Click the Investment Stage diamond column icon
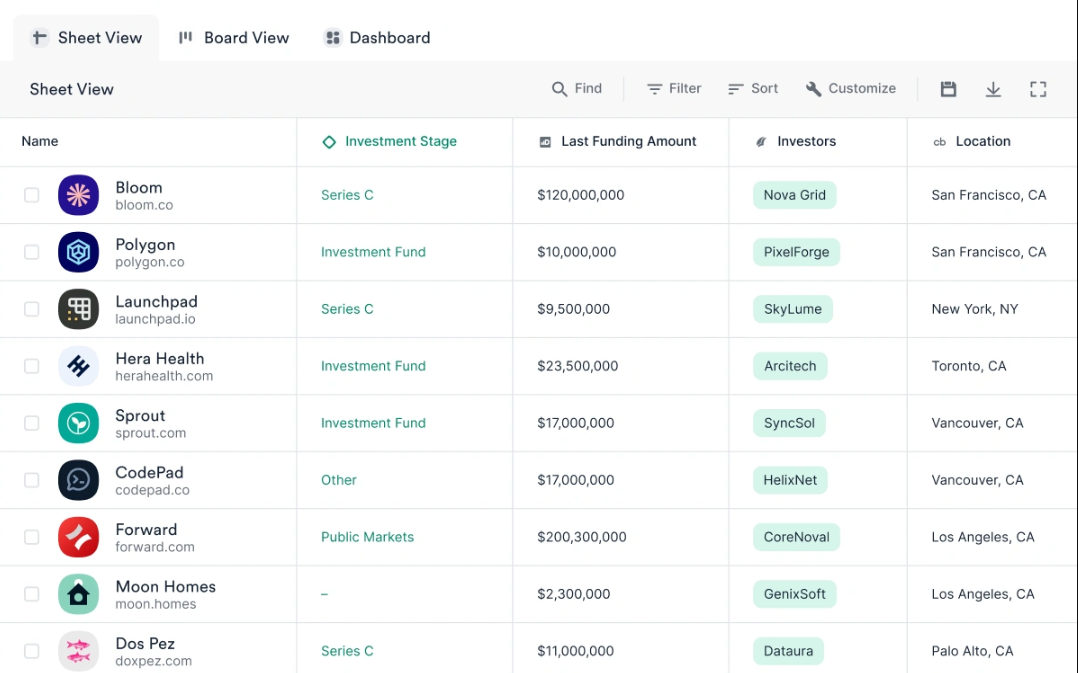1078x673 pixels. [x=329, y=142]
